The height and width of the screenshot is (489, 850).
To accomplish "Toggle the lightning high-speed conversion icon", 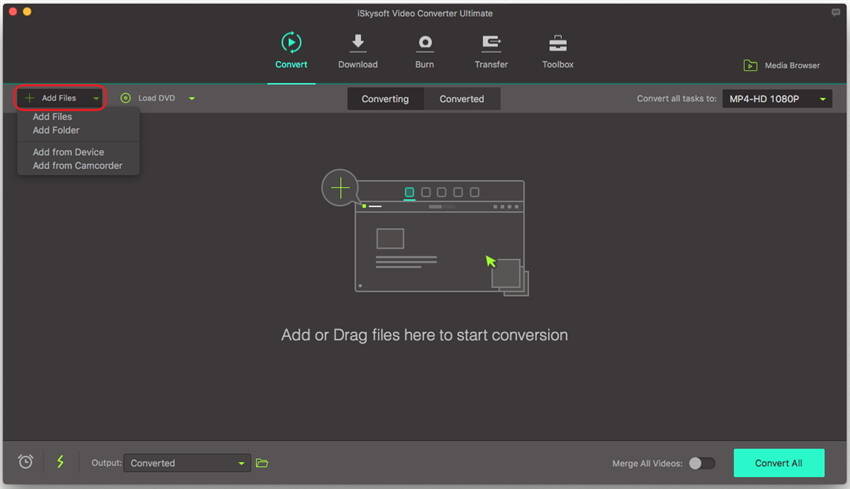I will 60,462.
